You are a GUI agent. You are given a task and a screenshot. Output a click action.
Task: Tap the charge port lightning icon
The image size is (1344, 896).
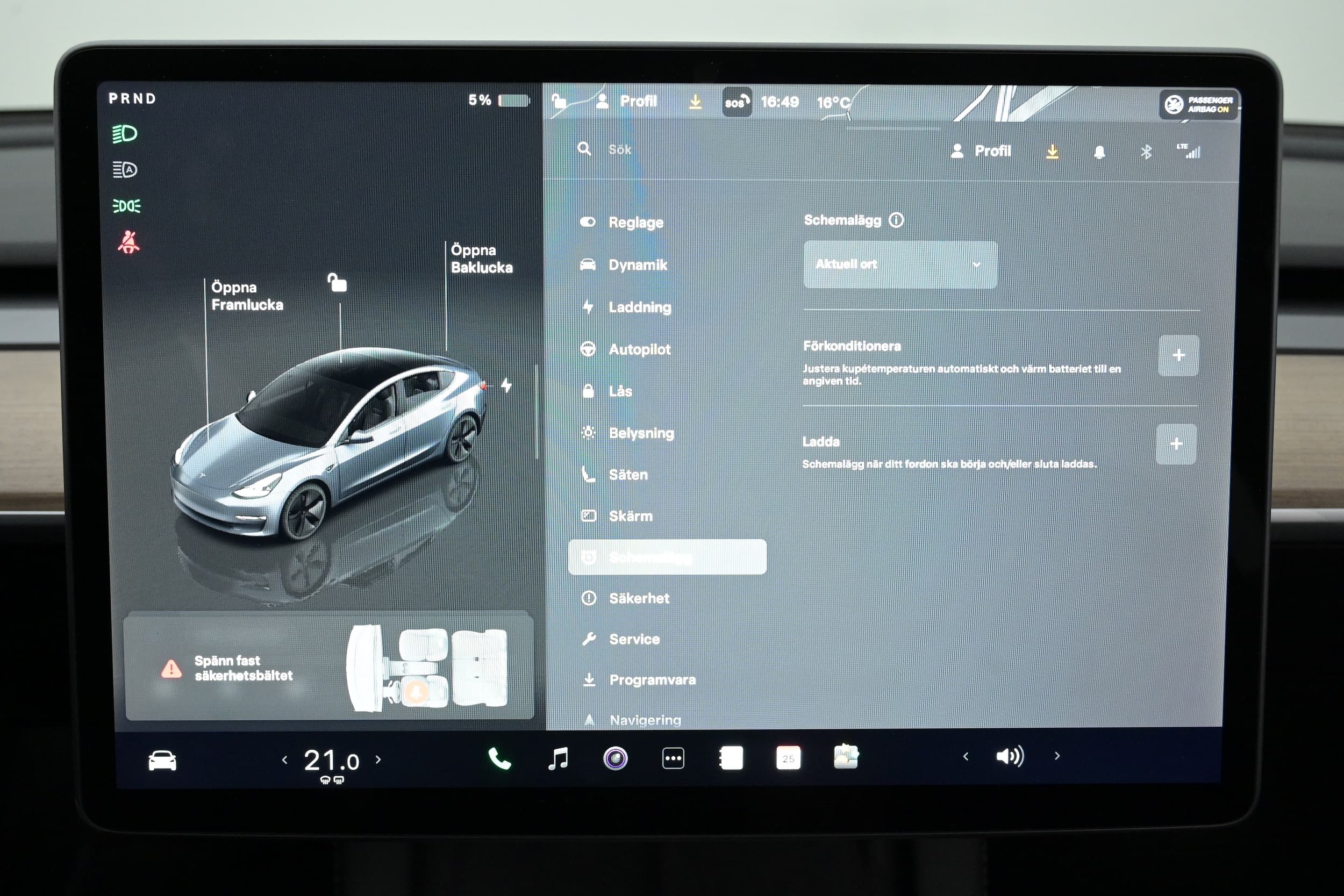[506, 385]
